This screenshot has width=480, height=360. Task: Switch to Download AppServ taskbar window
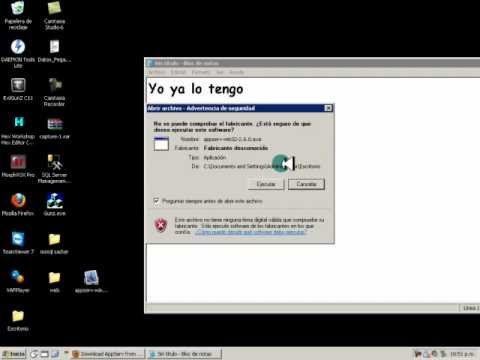(x=107, y=354)
